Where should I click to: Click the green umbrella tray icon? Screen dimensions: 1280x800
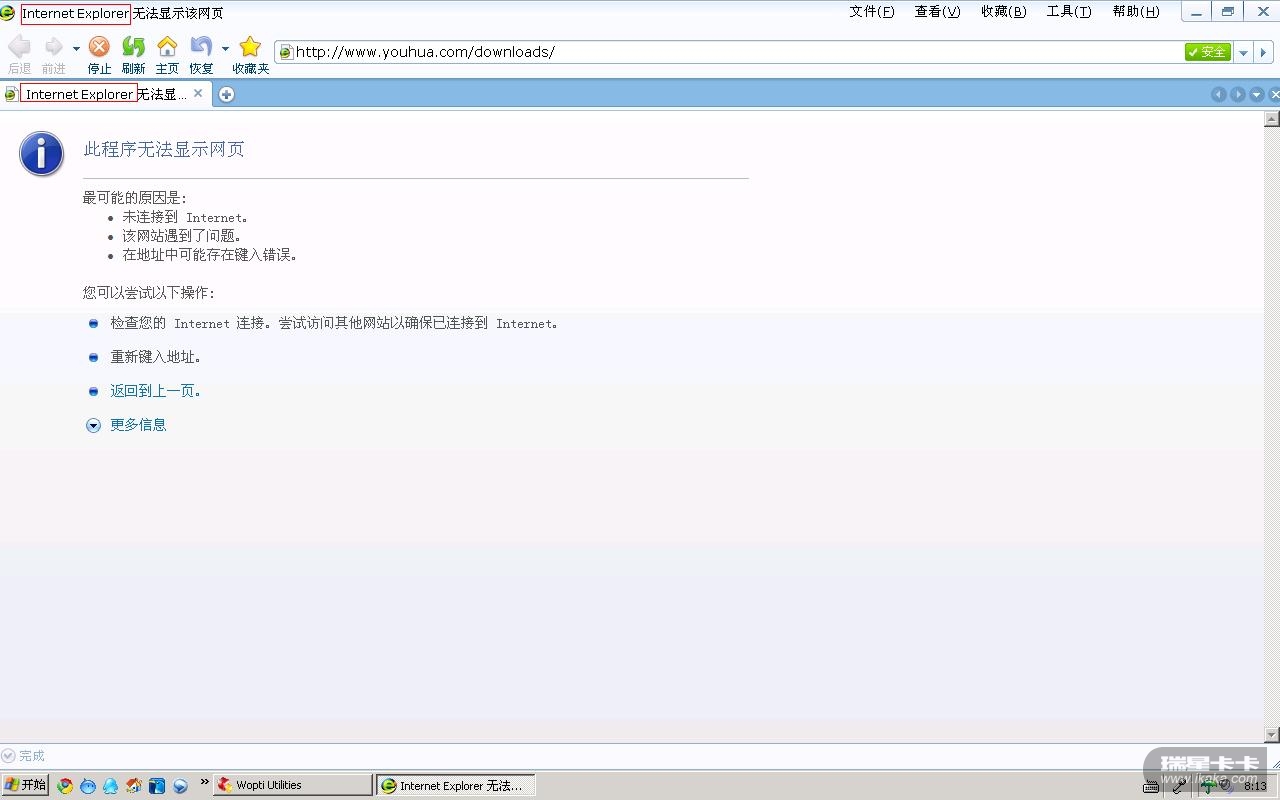pyautogui.click(x=1208, y=786)
